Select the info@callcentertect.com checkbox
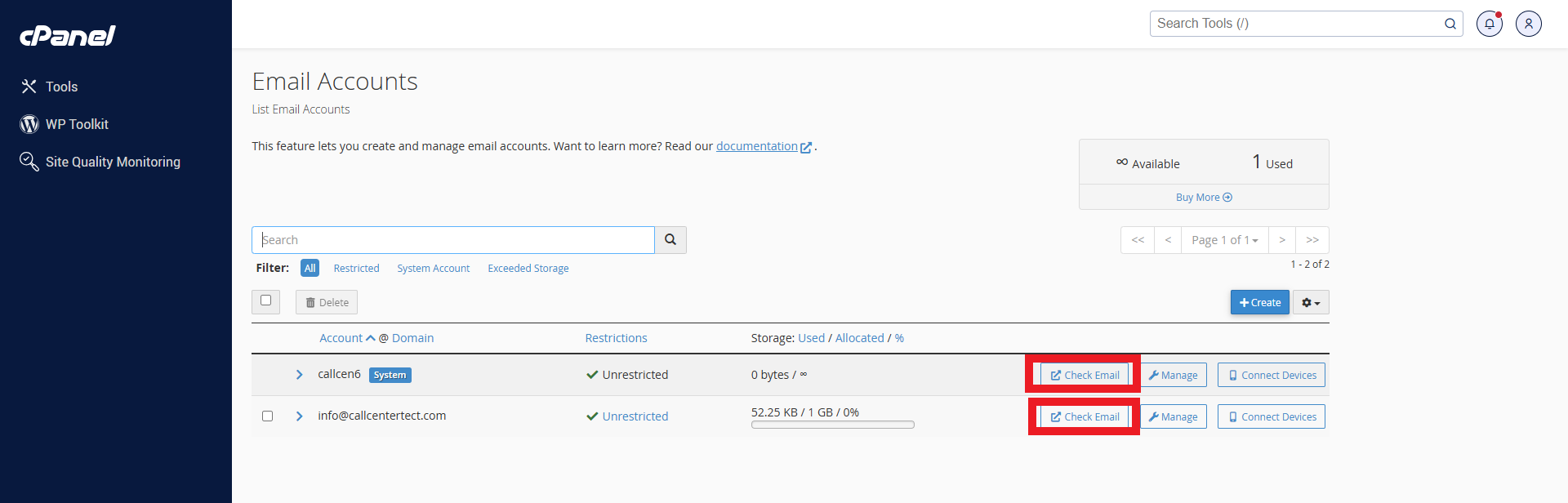This screenshot has width=1568, height=503. tap(267, 416)
